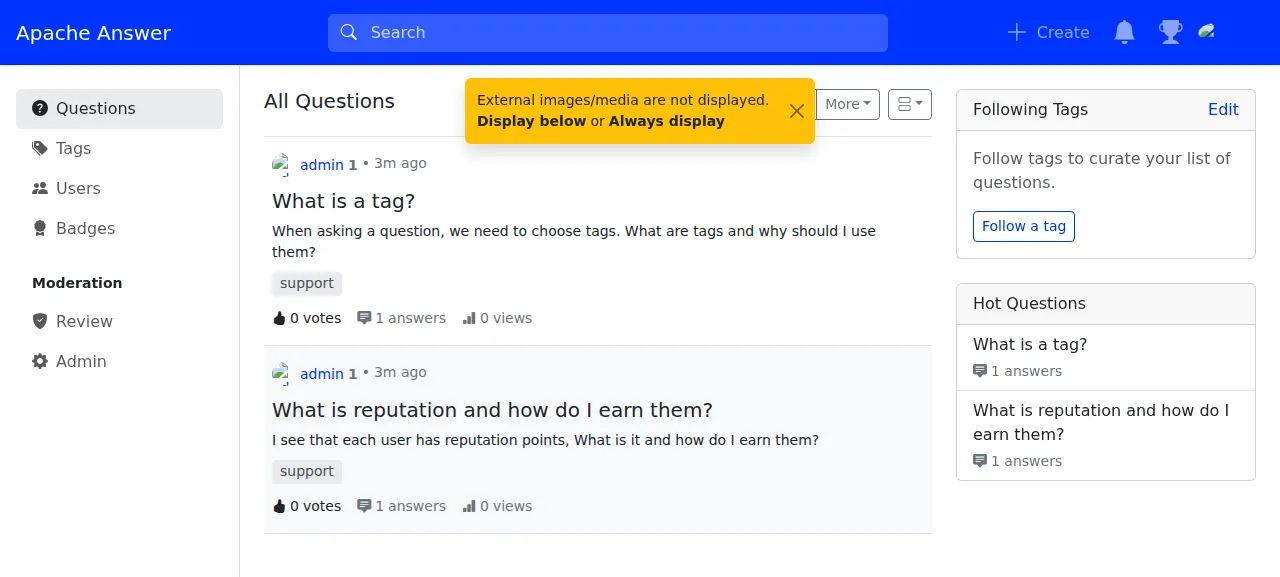Click thumbs-up votes icon on 'What is a tag?'
The image size is (1280, 577).
[x=279, y=318]
